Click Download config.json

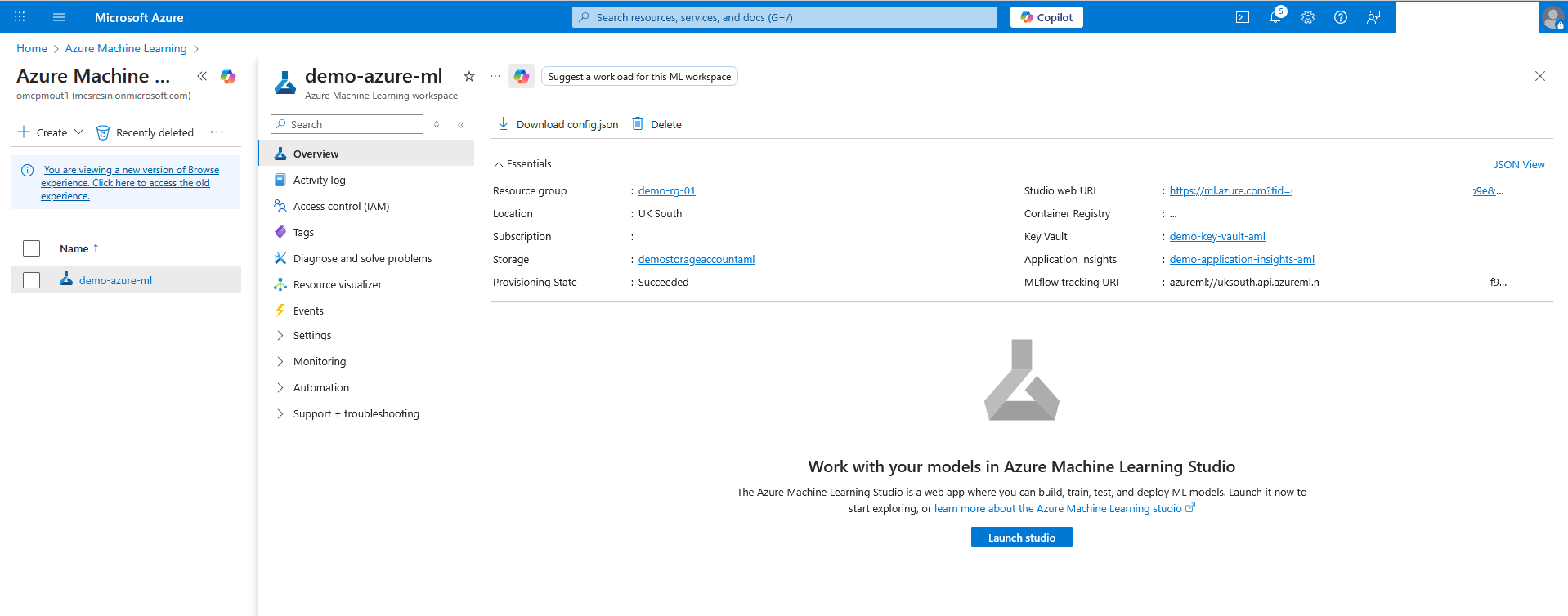[x=558, y=124]
